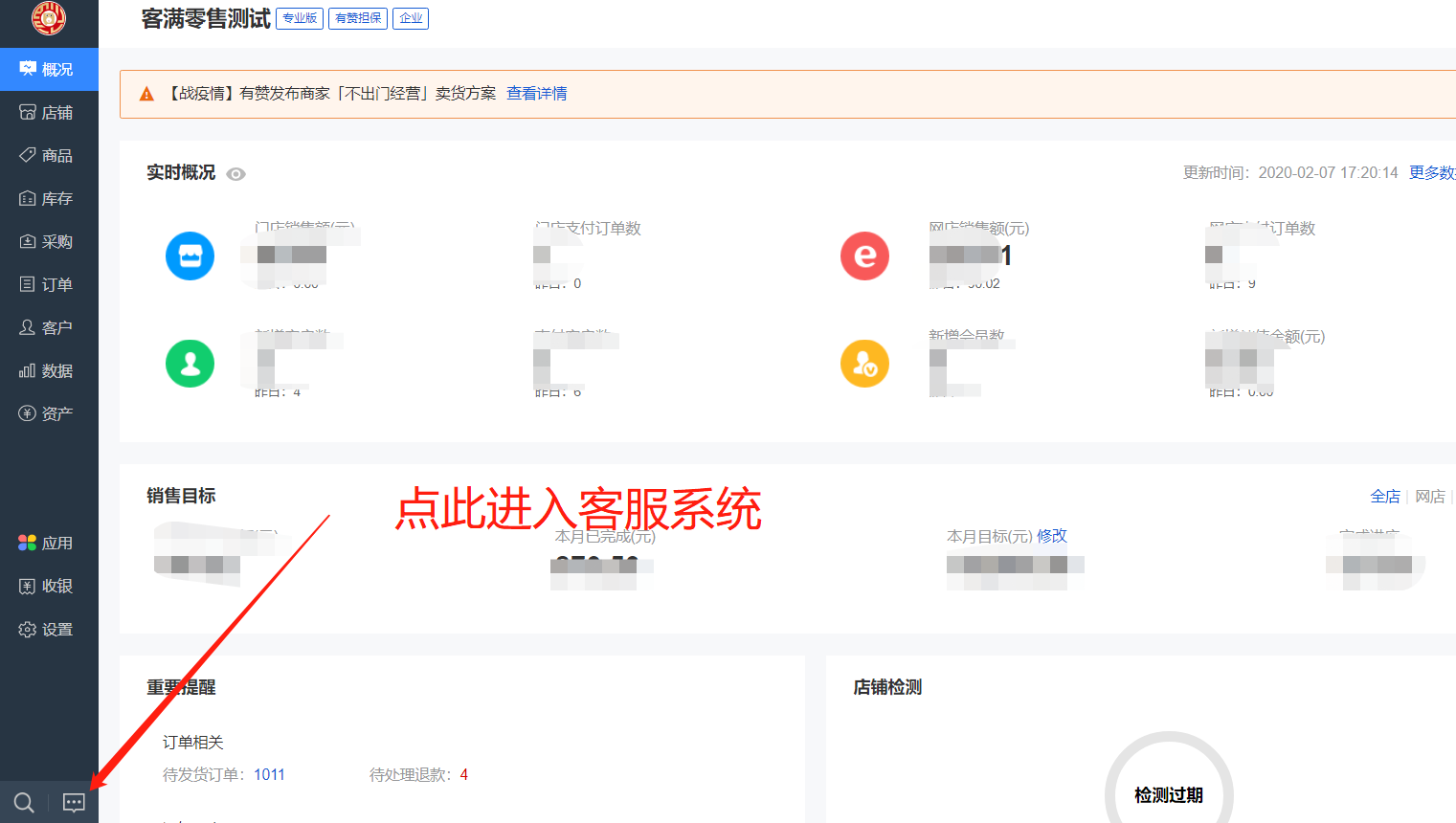Open the 商品 products menu

click(x=49, y=155)
